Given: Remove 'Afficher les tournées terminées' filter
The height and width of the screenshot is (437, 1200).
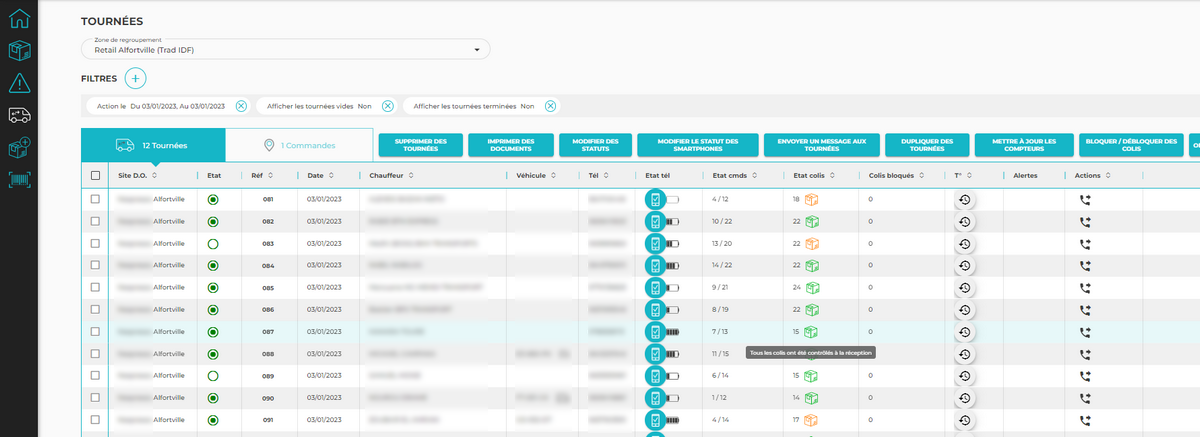Looking at the screenshot, I should [x=550, y=106].
